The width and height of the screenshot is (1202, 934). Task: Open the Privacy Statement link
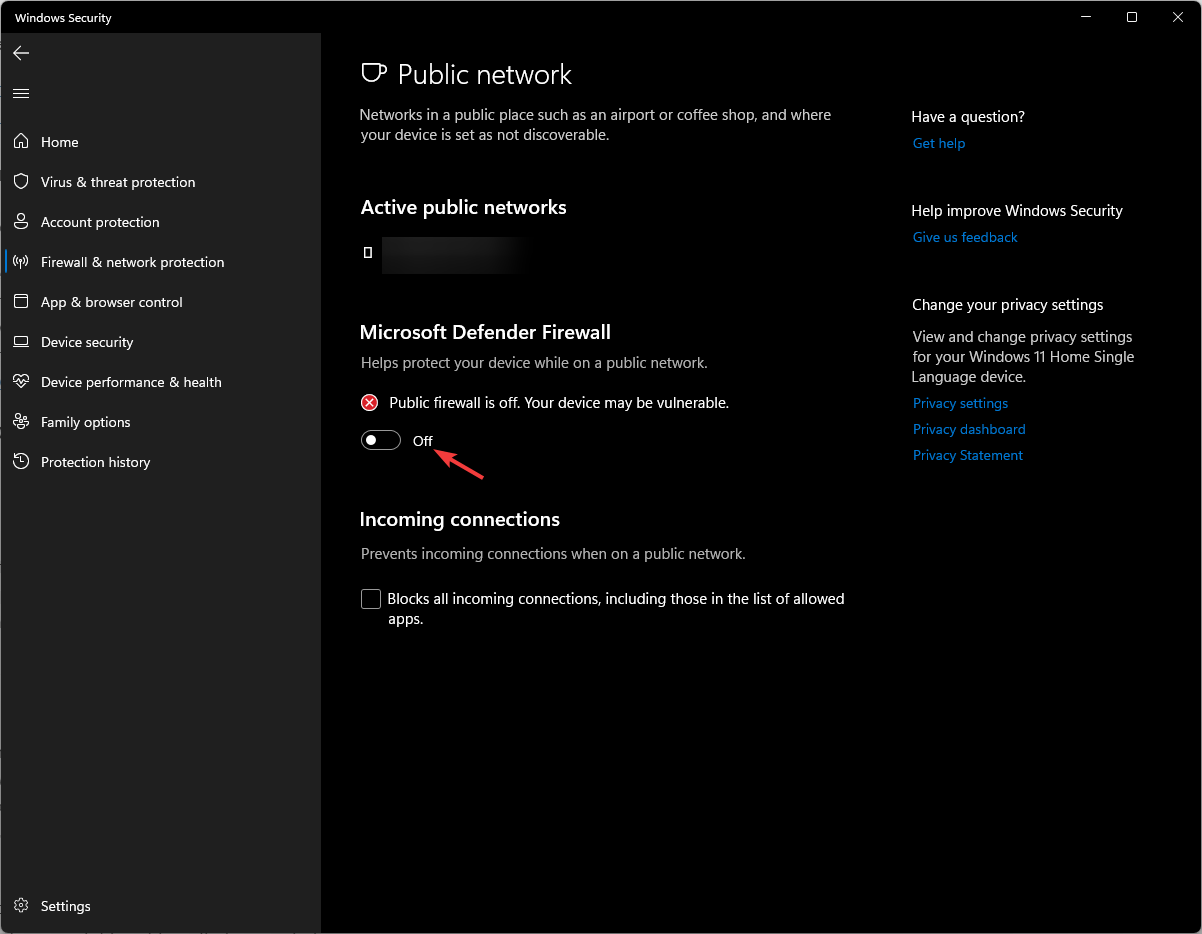(x=968, y=455)
